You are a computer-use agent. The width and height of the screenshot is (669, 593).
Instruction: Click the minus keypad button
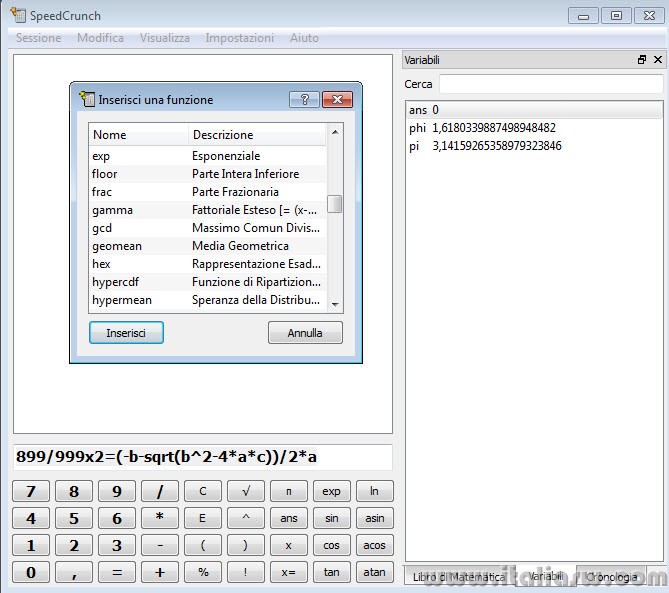coord(160,545)
